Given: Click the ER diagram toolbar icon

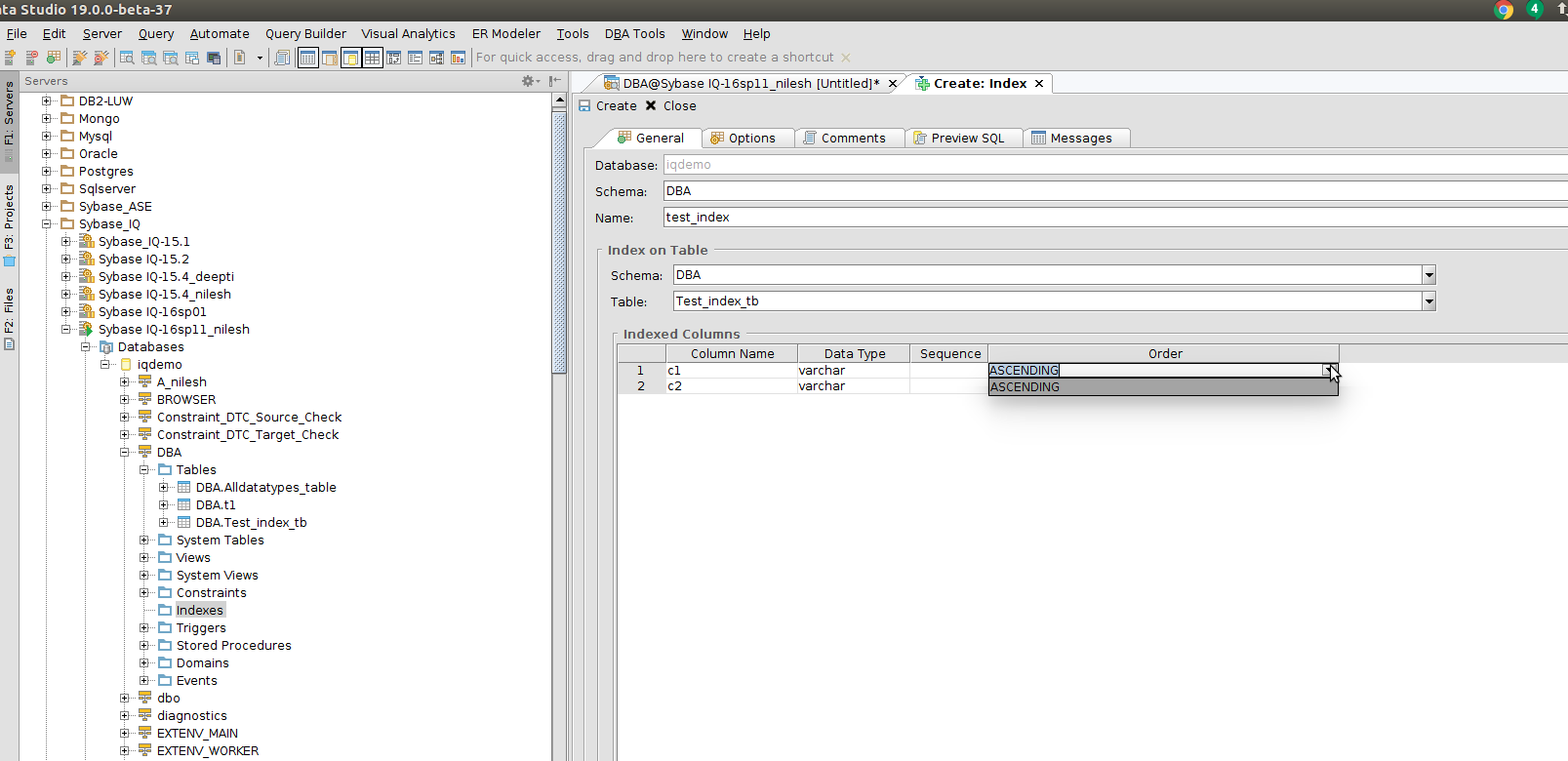Looking at the screenshot, I should tap(393, 58).
